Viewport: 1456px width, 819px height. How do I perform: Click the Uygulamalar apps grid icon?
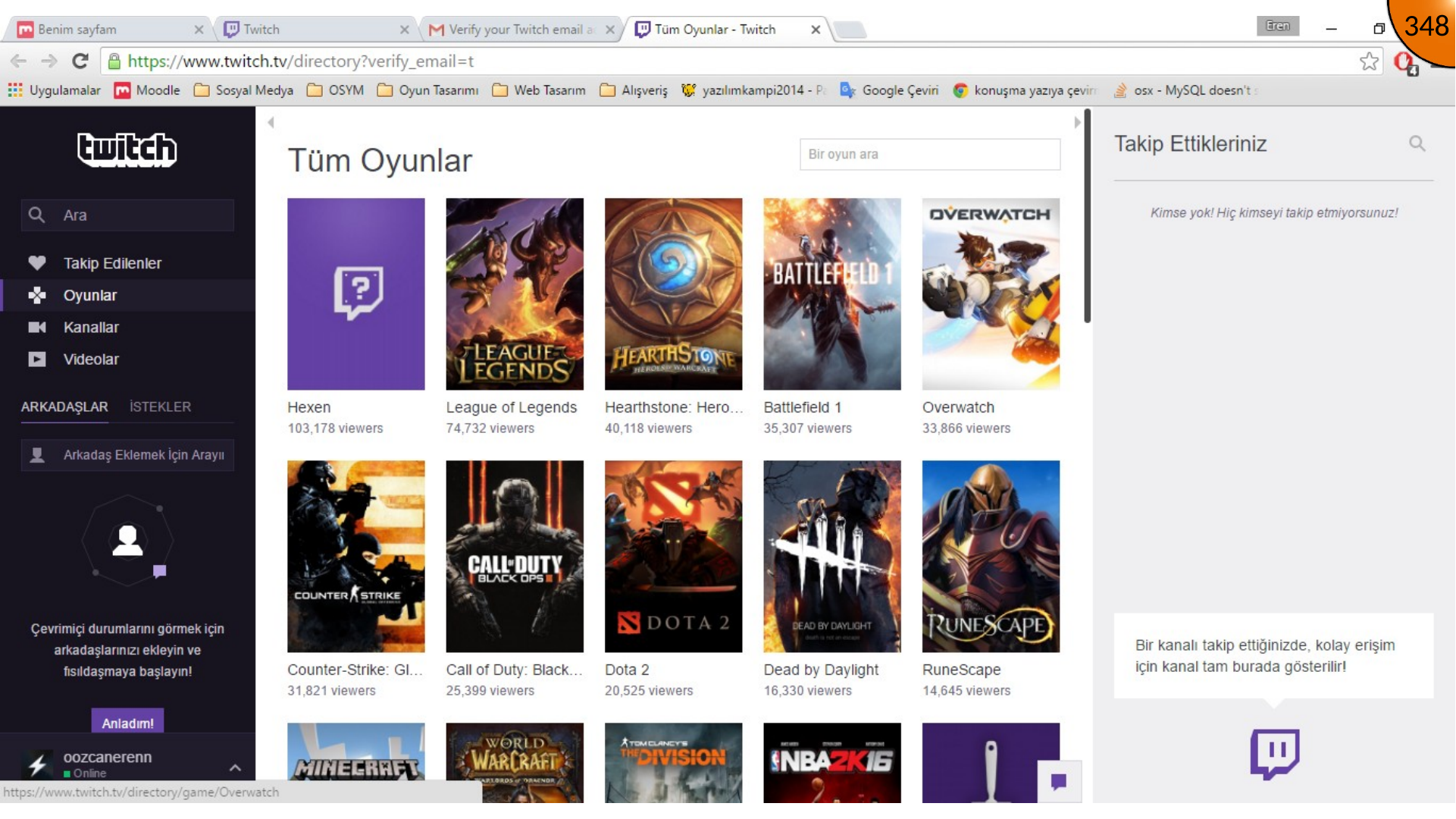(x=15, y=90)
